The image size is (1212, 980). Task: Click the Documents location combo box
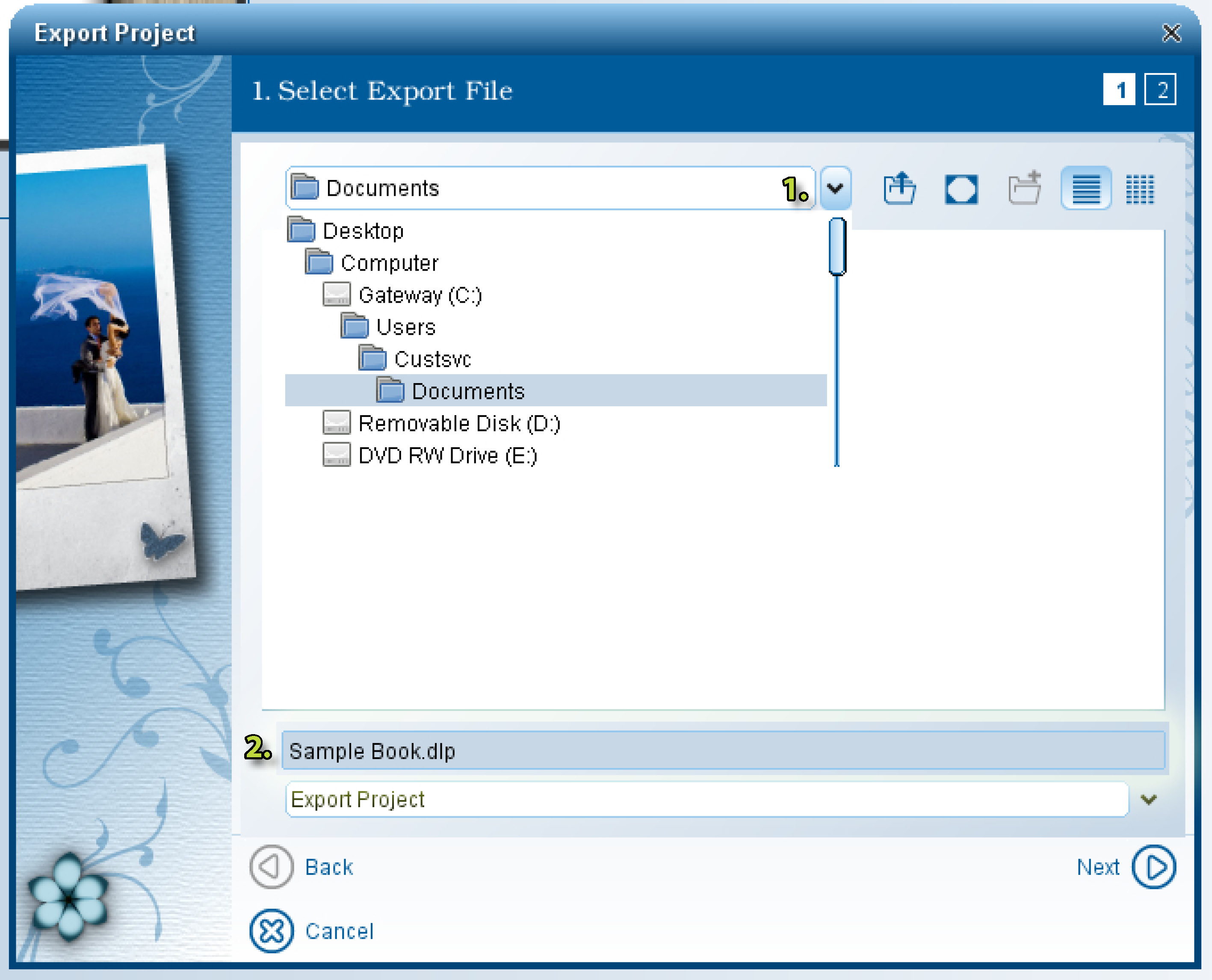(550, 188)
